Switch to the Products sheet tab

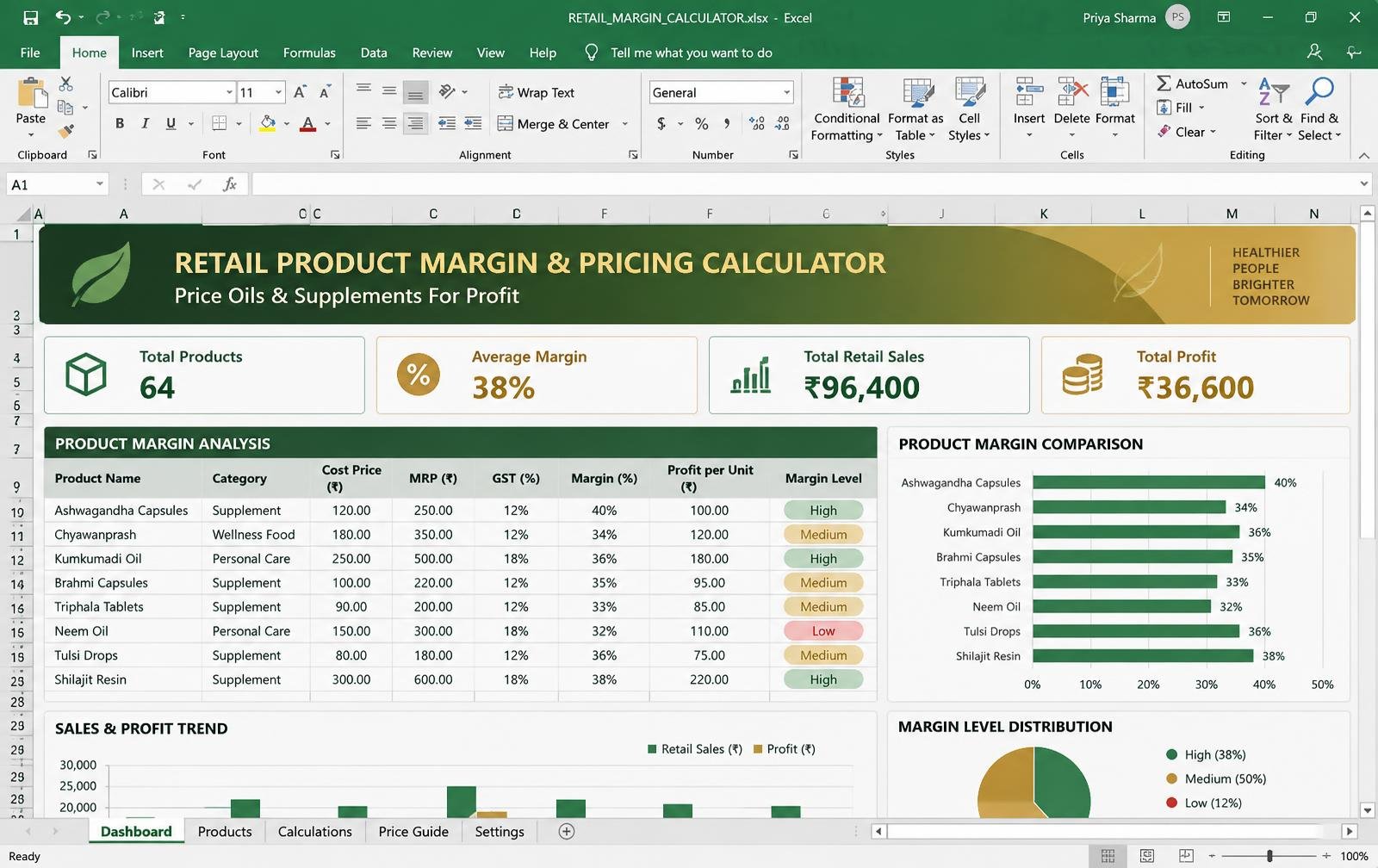click(x=225, y=831)
